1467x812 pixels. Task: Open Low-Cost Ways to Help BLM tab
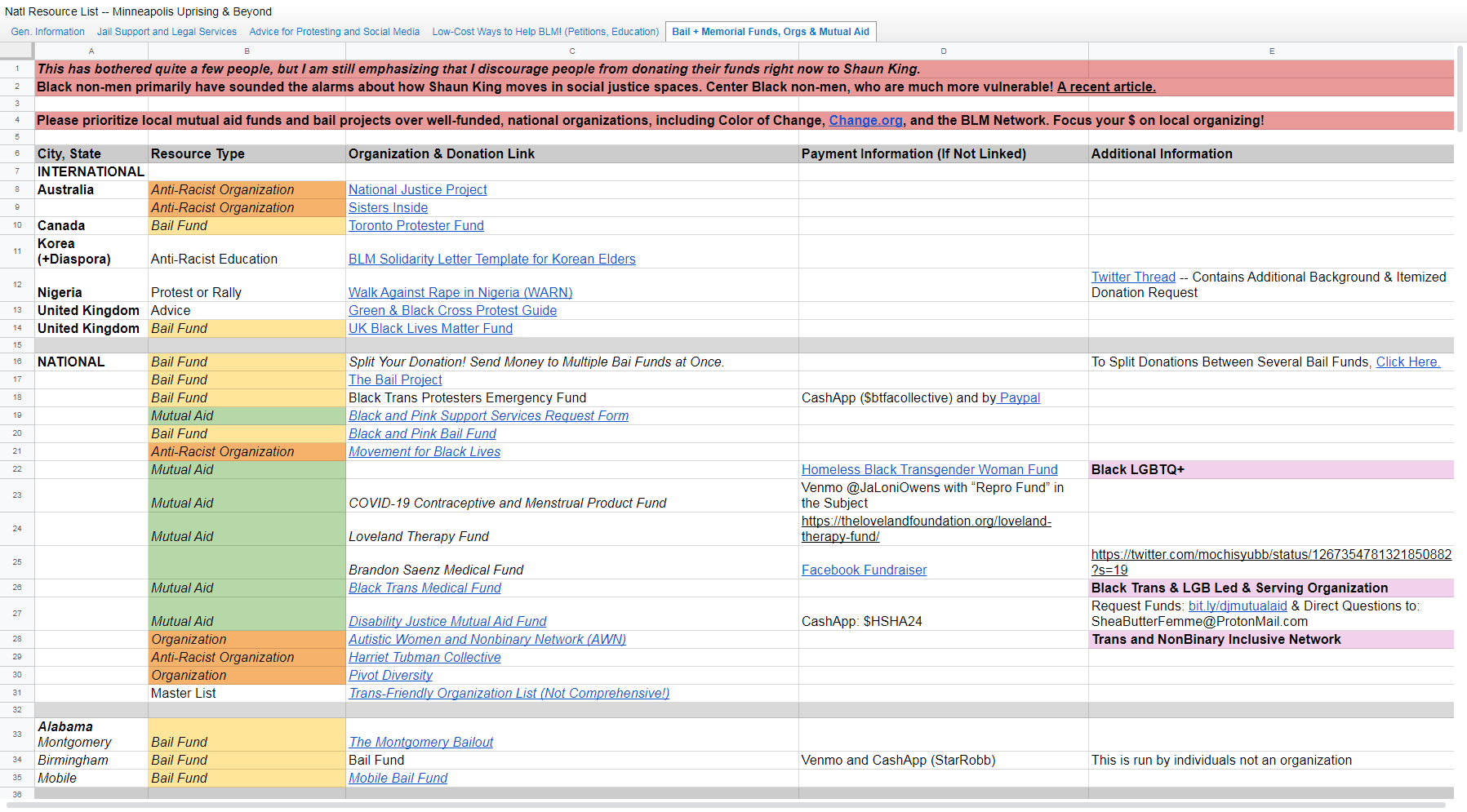click(x=545, y=32)
